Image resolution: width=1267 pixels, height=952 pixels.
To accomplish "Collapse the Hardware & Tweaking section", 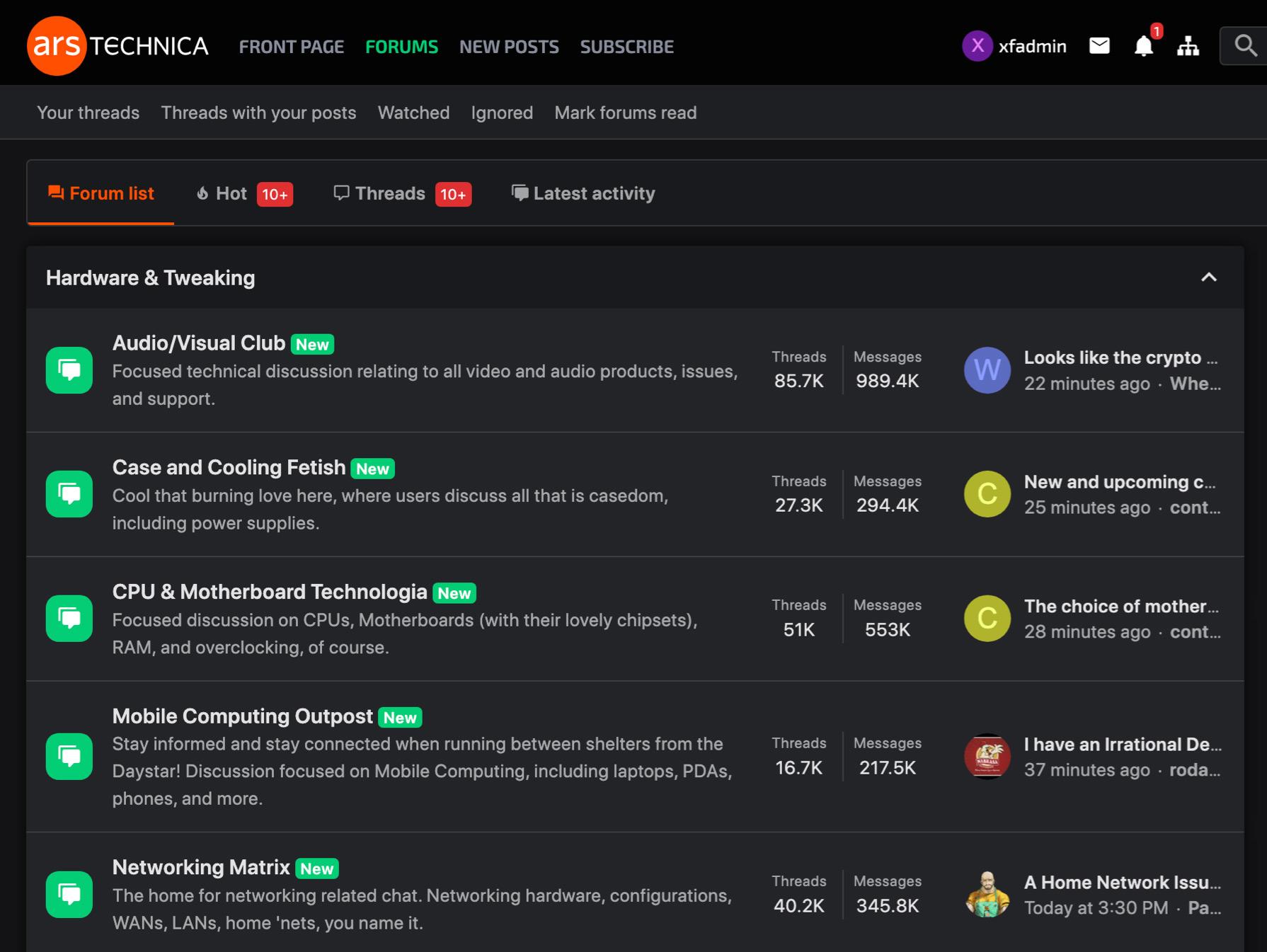I will (1209, 278).
